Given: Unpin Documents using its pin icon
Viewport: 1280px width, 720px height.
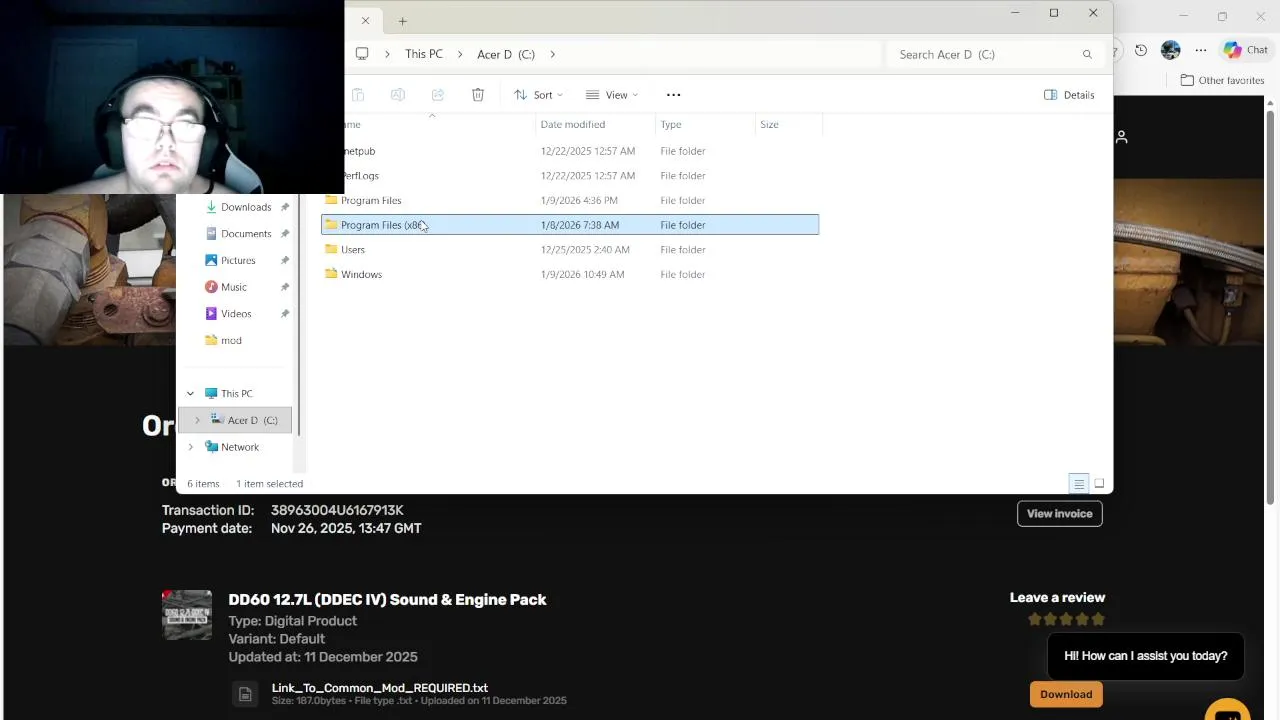Looking at the screenshot, I should 285,233.
